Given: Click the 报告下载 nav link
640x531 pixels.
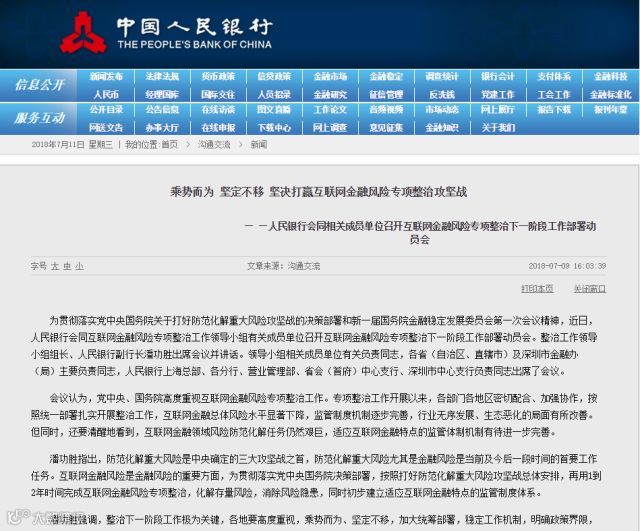Looking at the screenshot, I should [554, 109].
